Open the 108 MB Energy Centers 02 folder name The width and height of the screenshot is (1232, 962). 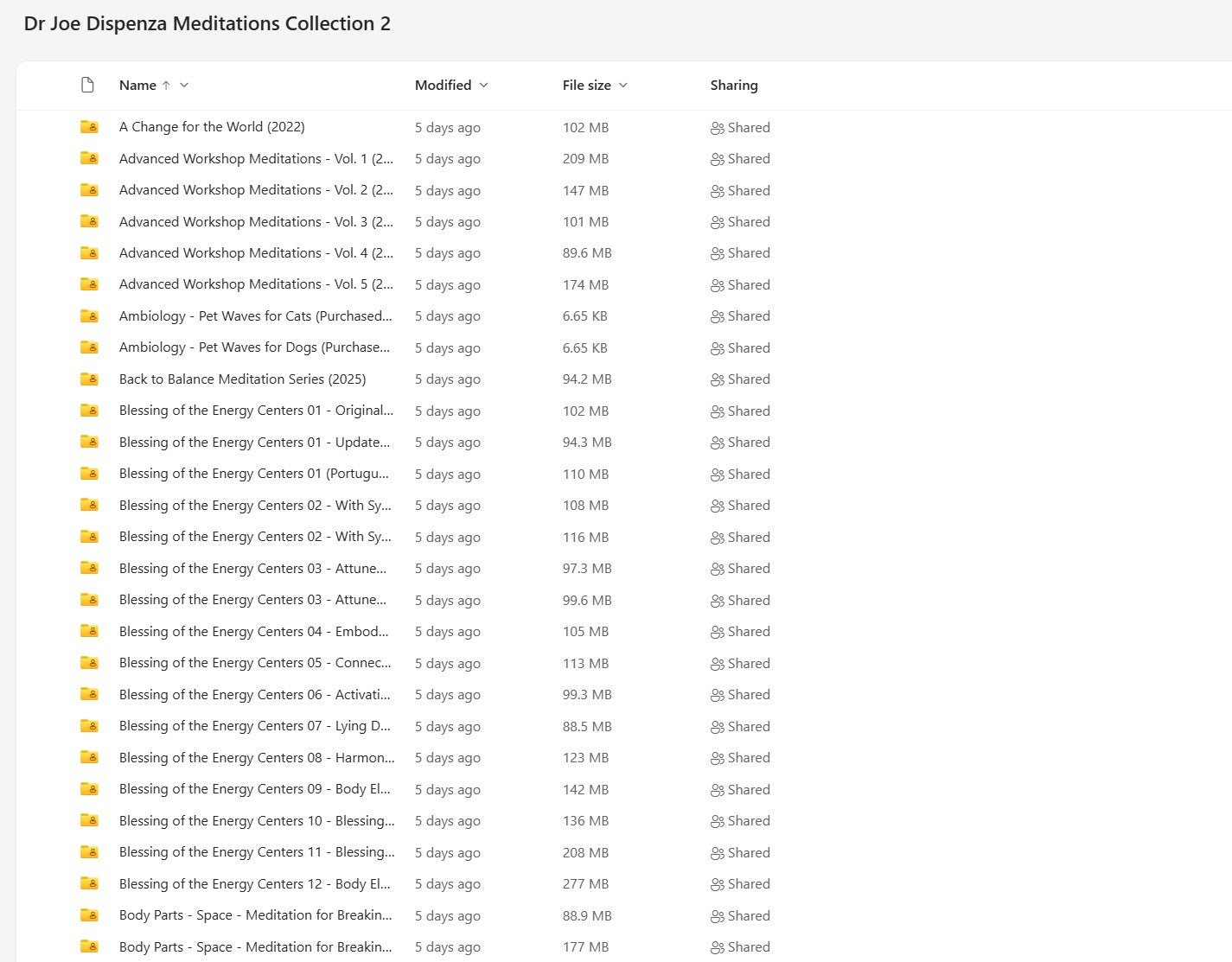click(x=255, y=506)
